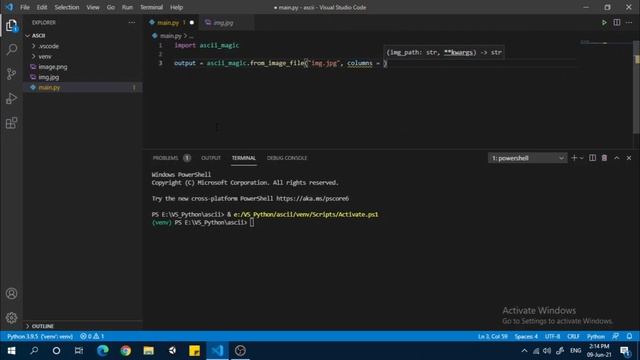Switch to the DEBUG CONSOLE tab
This screenshot has height=360, width=640.
(x=287, y=158)
